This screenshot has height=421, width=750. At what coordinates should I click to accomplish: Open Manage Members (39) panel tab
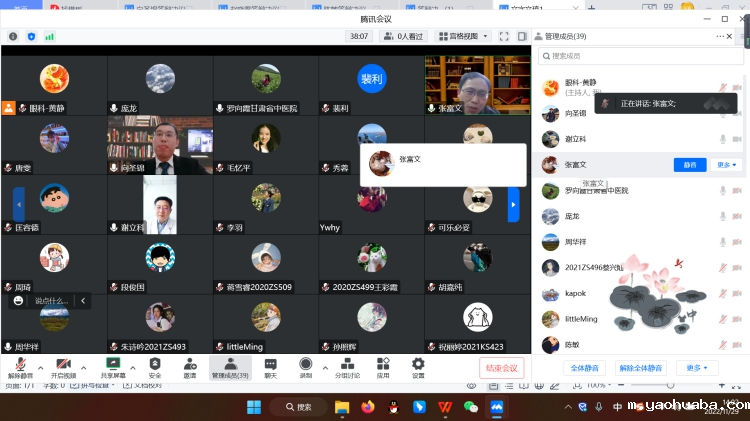click(230, 368)
